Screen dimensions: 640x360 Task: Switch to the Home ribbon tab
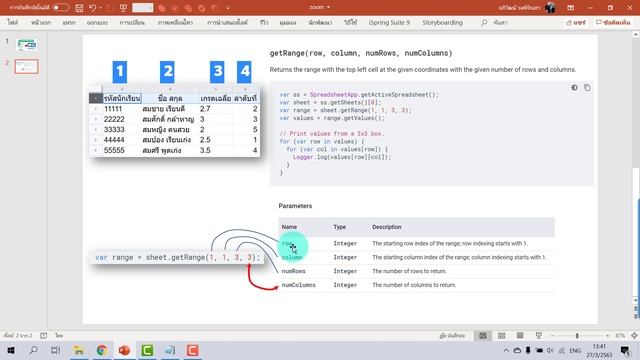click(41, 22)
